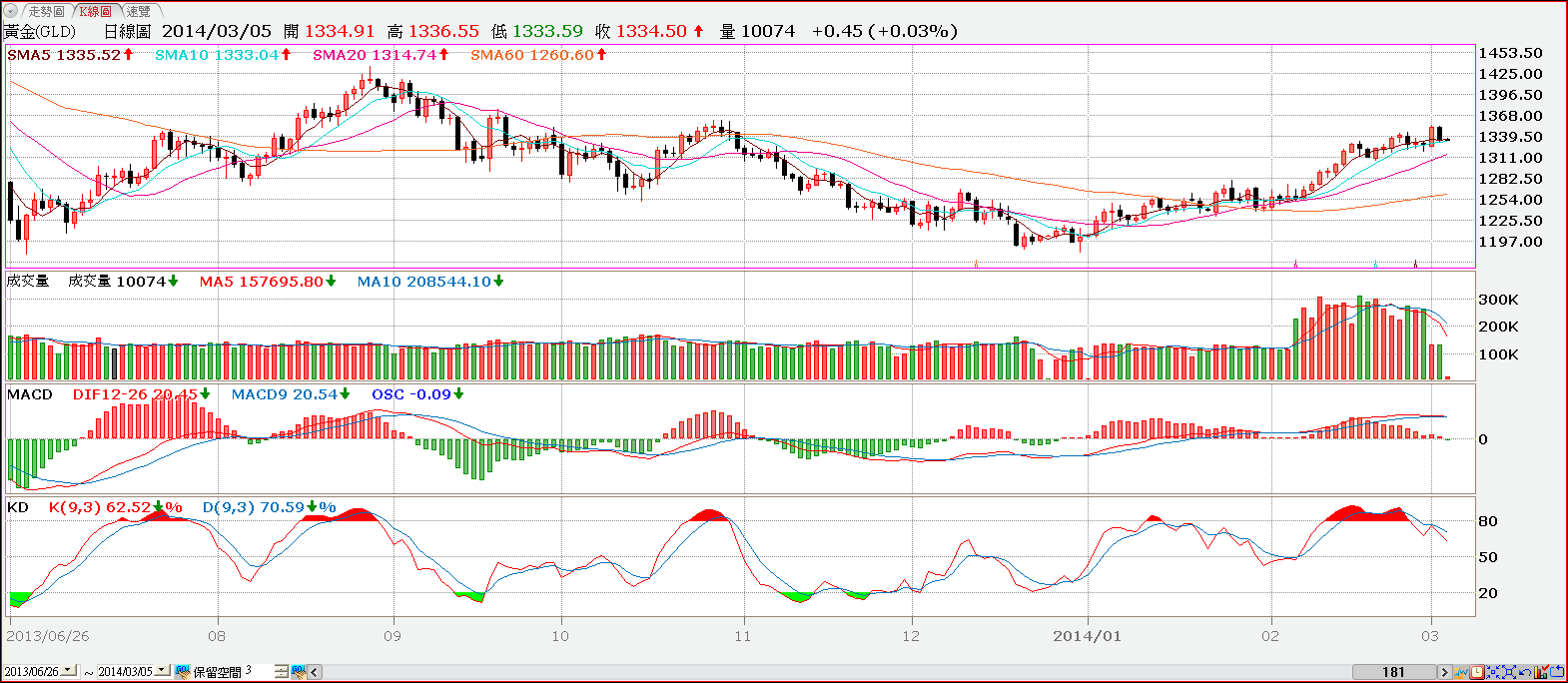
Task: Click the 2014/01 date axis label
Action: (1087, 636)
